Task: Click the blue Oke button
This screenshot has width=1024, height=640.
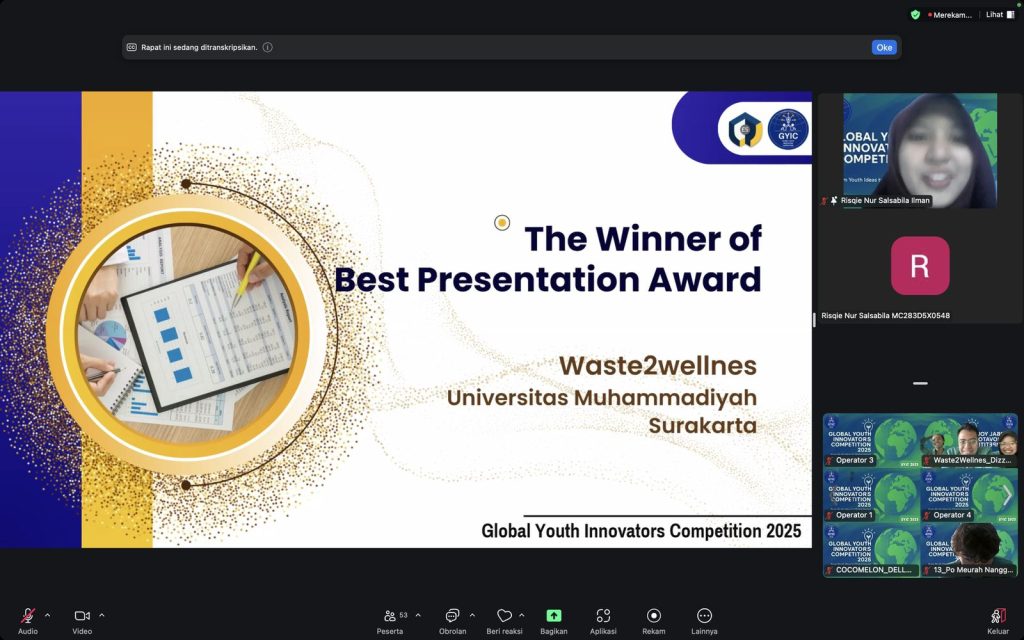Action: pos(884,47)
